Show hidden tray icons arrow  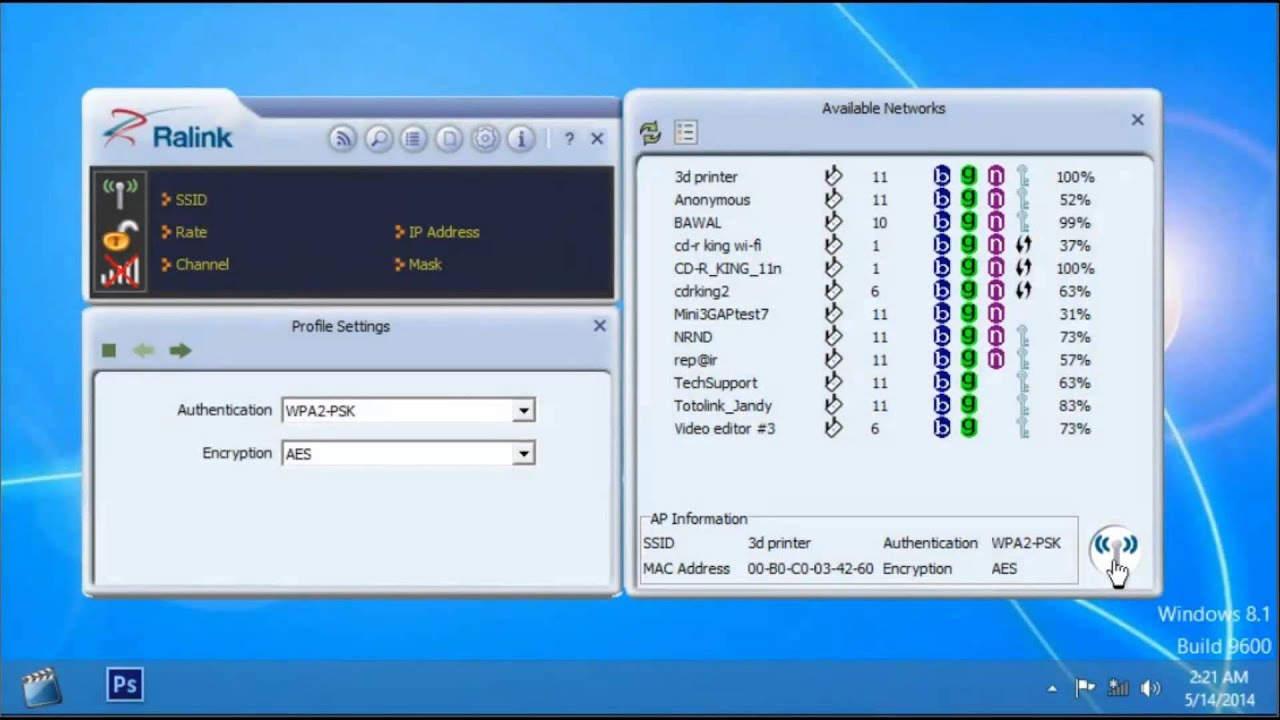[x=1052, y=689]
